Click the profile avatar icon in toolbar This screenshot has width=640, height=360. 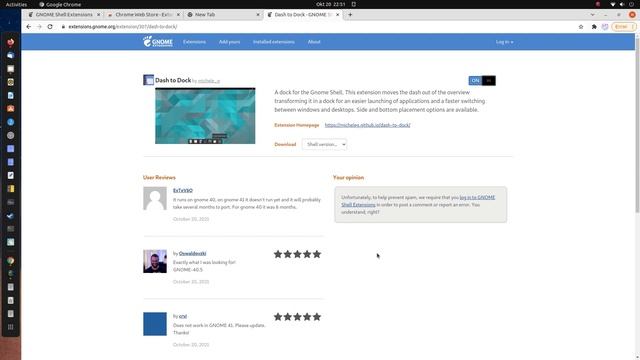[x=605, y=27]
